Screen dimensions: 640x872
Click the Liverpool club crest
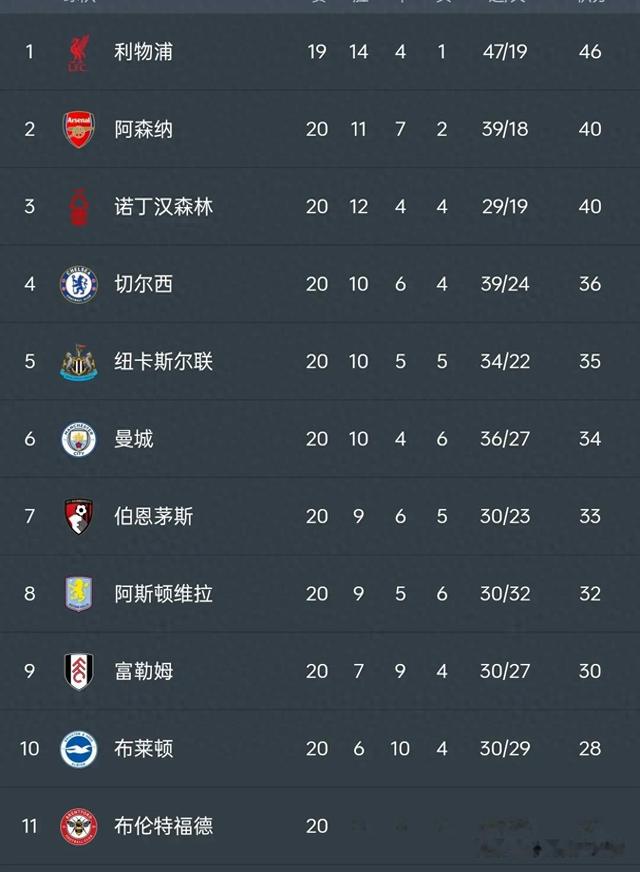pos(79,52)
